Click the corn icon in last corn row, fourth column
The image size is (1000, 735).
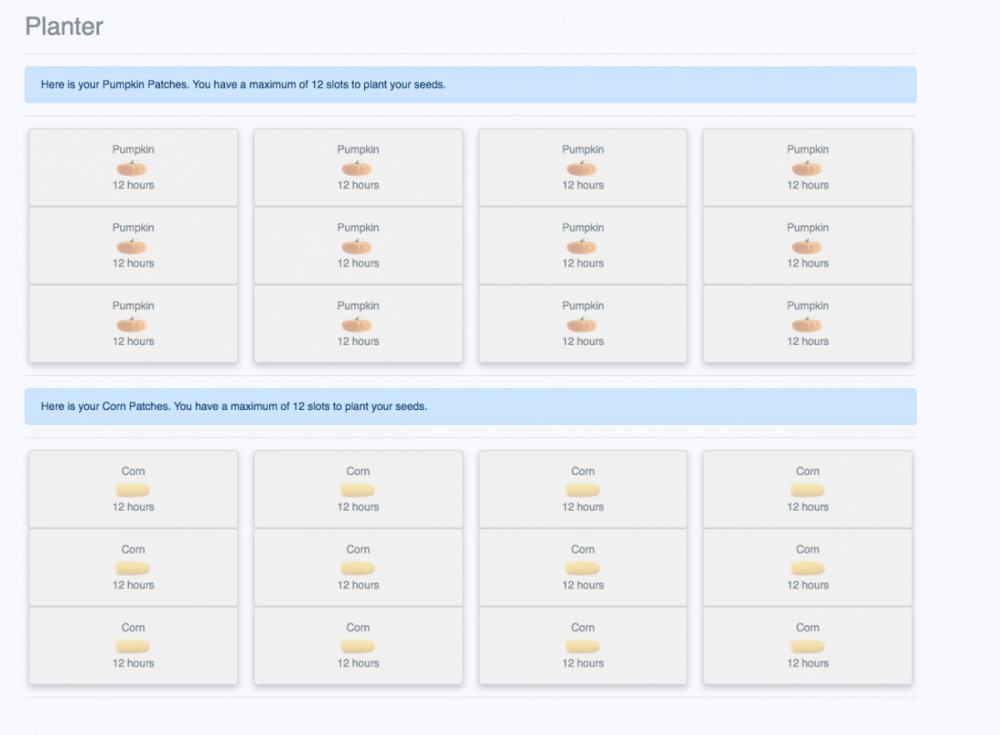coord(807,646)
